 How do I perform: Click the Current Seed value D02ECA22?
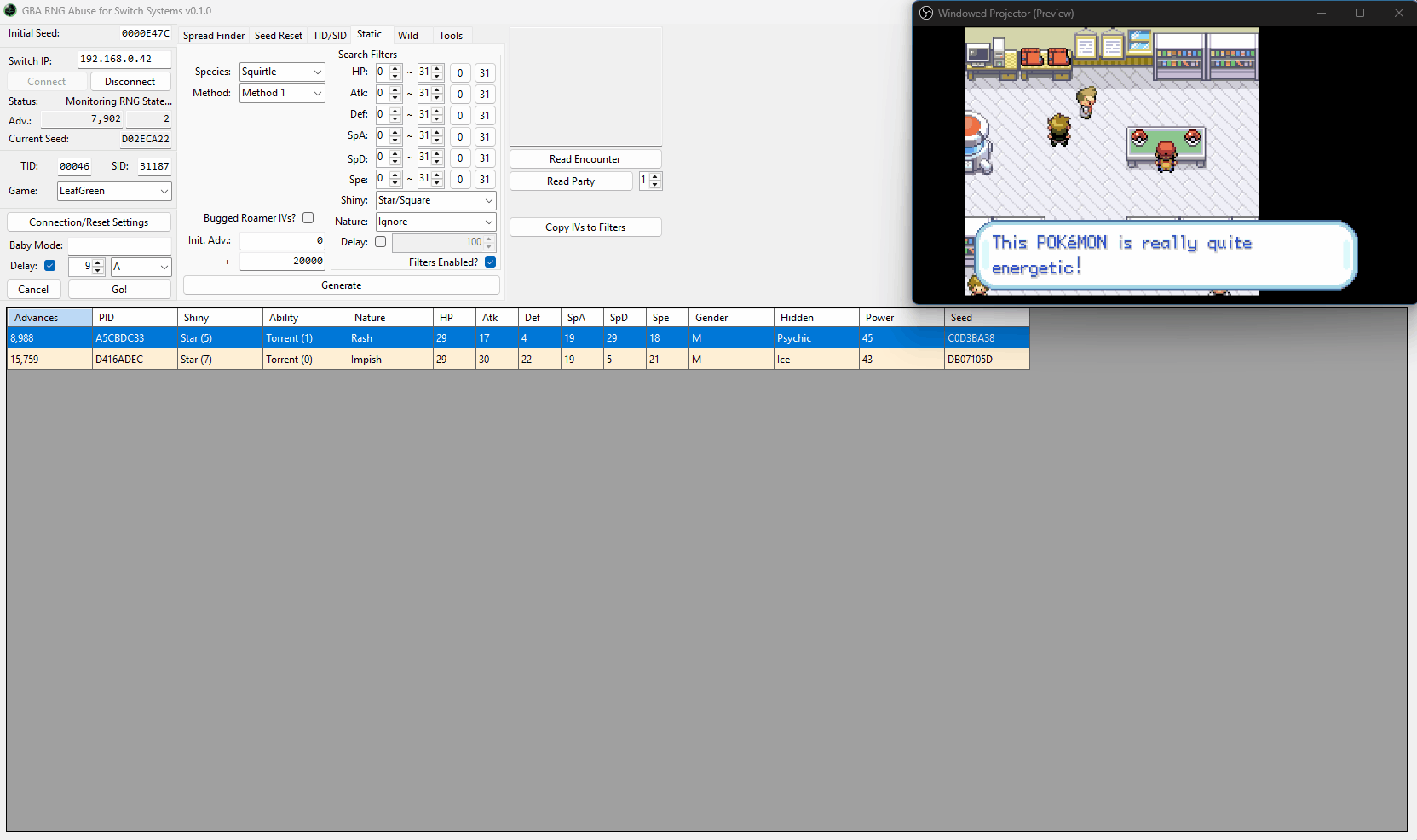[x=145, y=139]
